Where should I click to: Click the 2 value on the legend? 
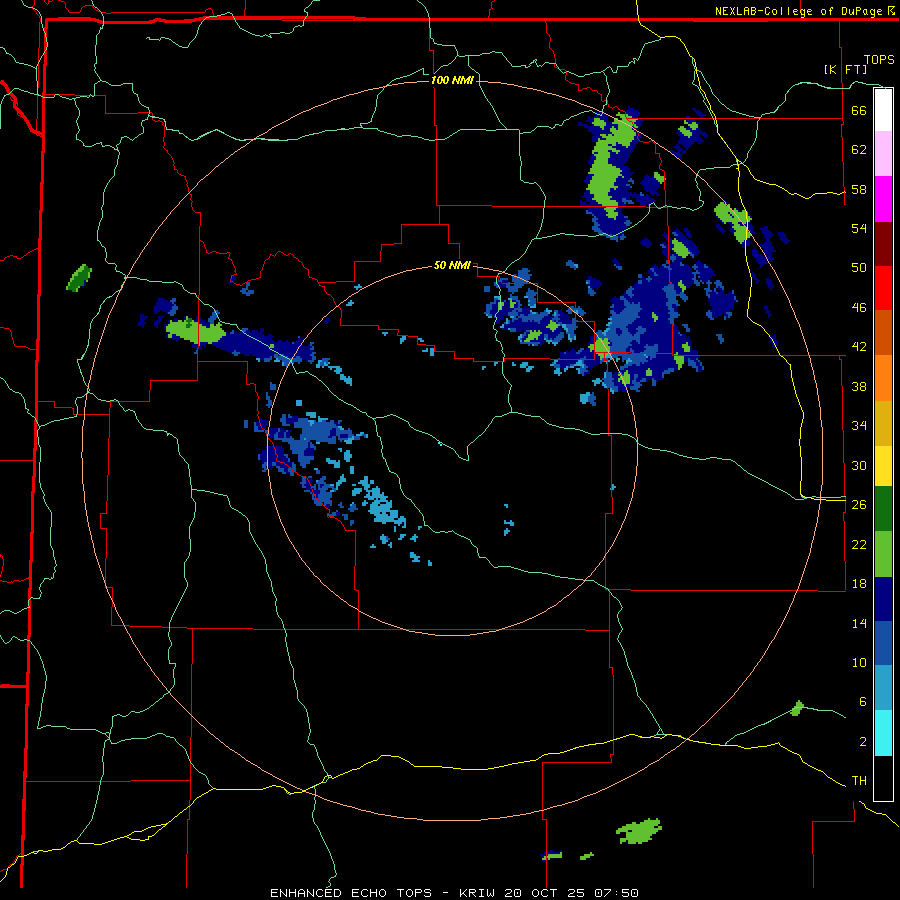(863, 741)
